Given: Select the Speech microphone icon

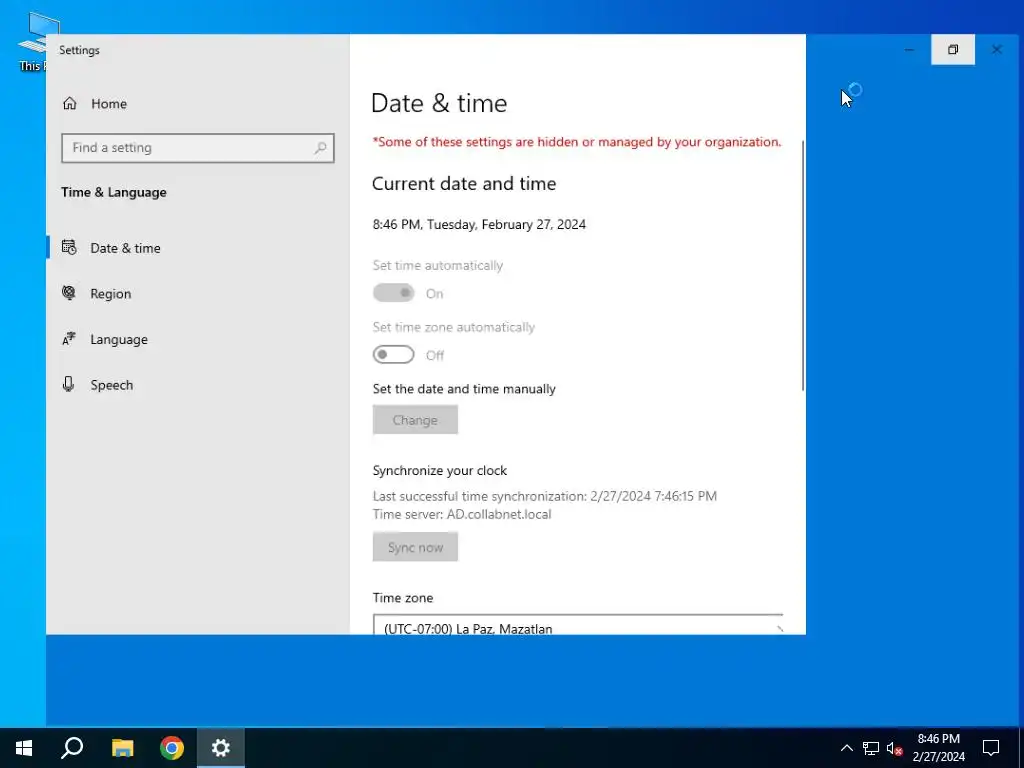Looking at the screenshot, I should [69, 385].
